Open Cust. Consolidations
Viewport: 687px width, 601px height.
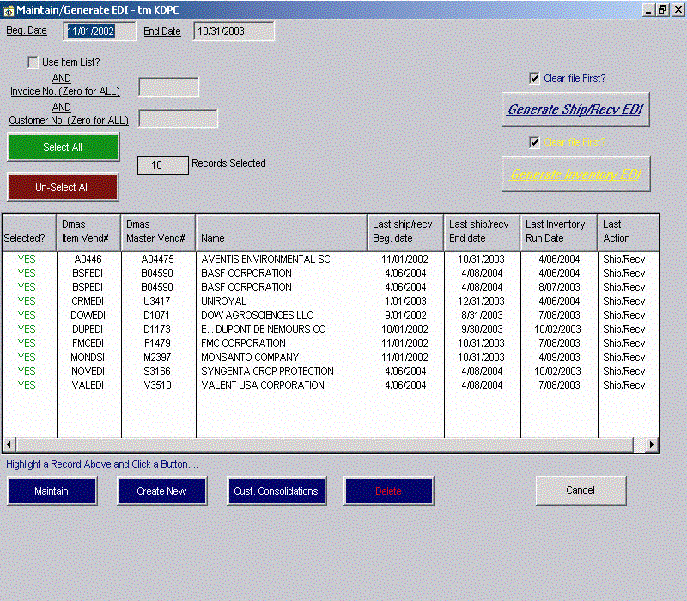[x=276, y=491]
